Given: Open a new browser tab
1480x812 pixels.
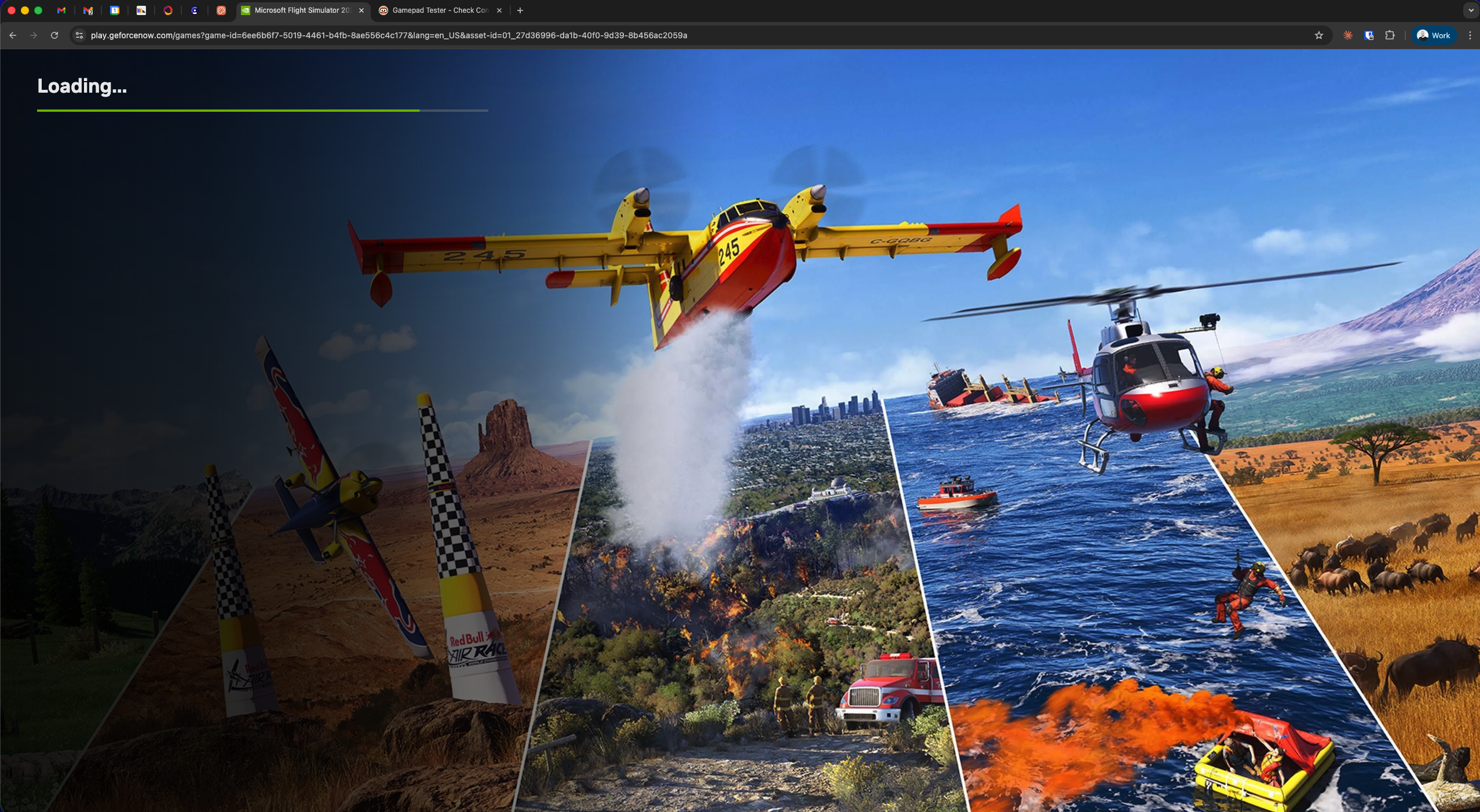Looking at the screenshot, I should [x=520, y=10].
